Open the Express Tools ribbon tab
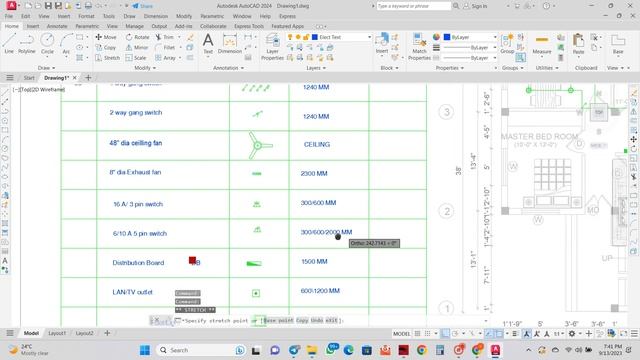640x360 pixels. [x=249, y=26]
